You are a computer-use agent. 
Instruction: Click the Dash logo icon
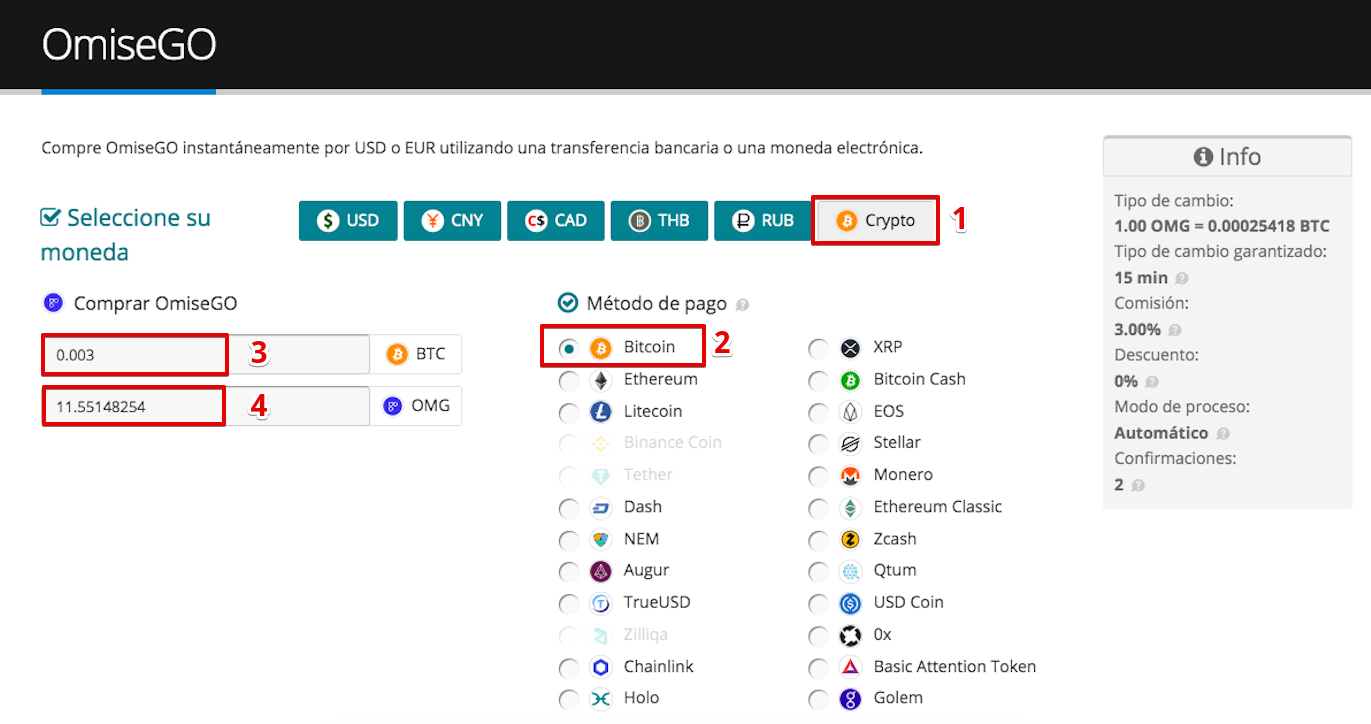[x=601, y=508]
